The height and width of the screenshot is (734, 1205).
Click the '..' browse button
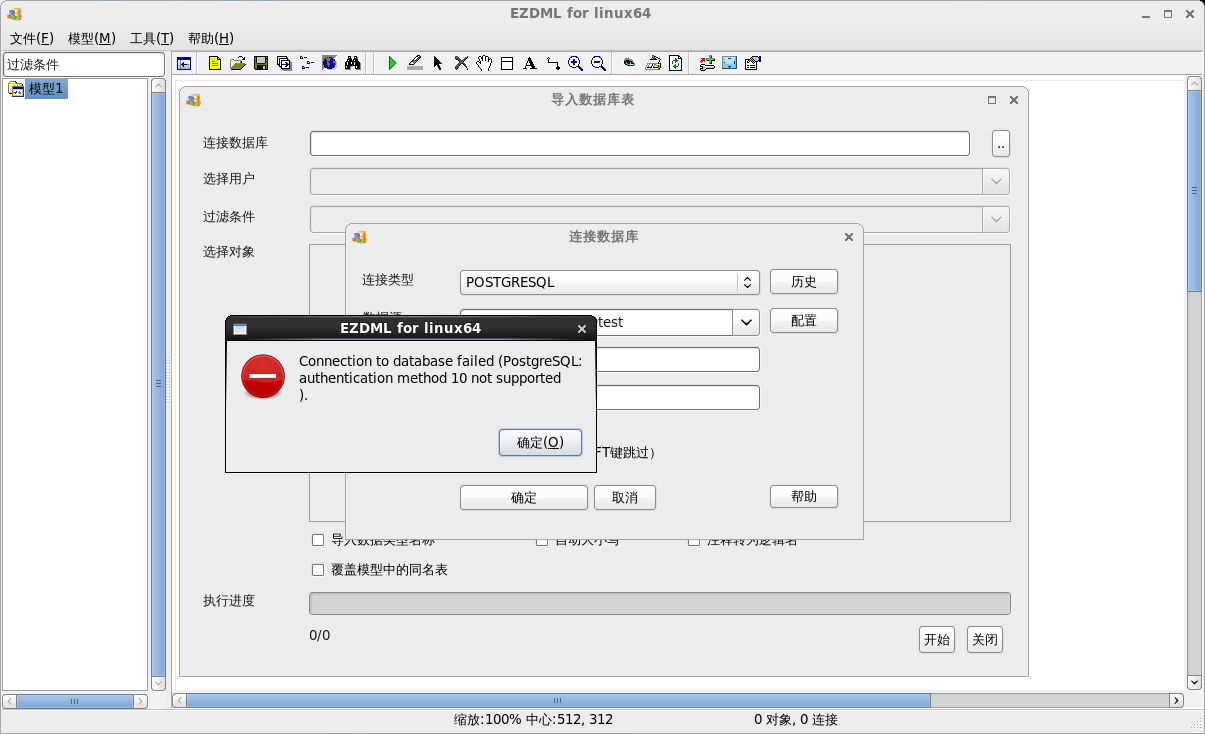pos(1001,144)
